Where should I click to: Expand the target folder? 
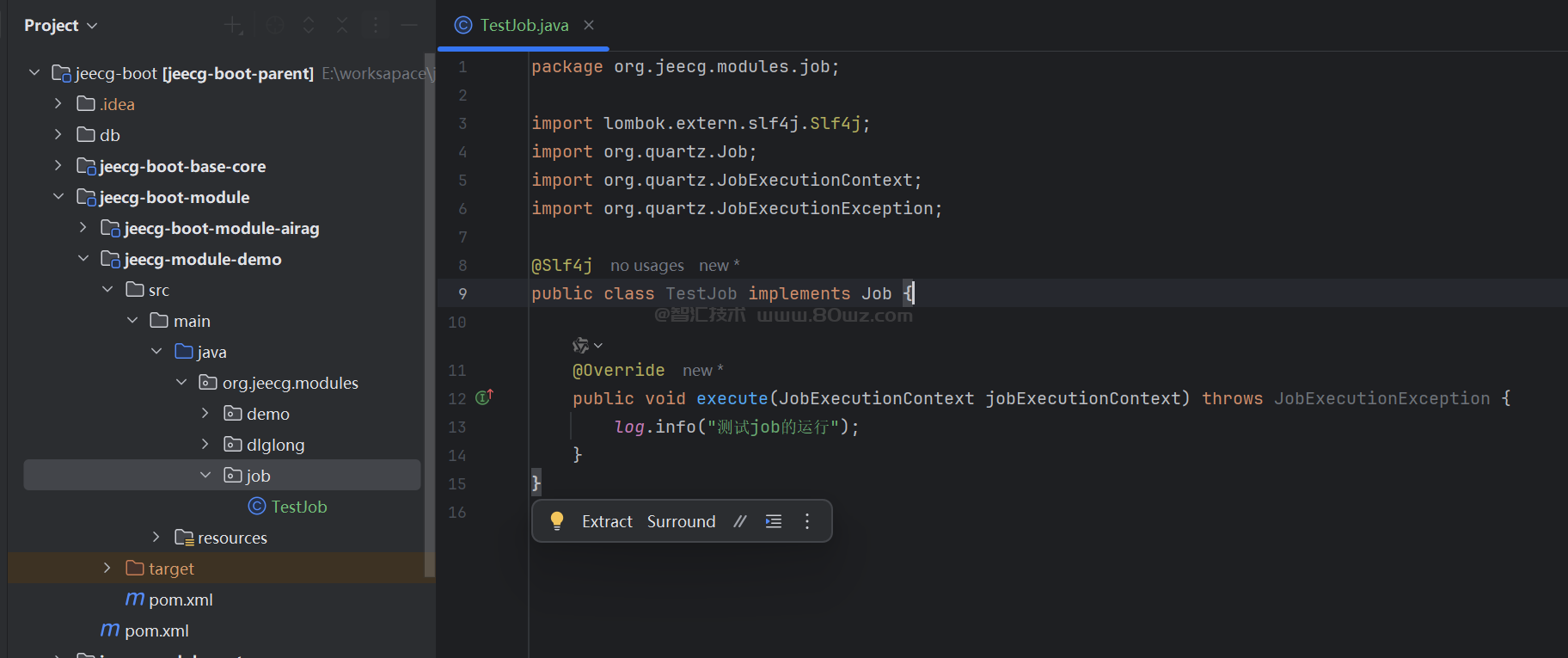(x=107, y=569)
